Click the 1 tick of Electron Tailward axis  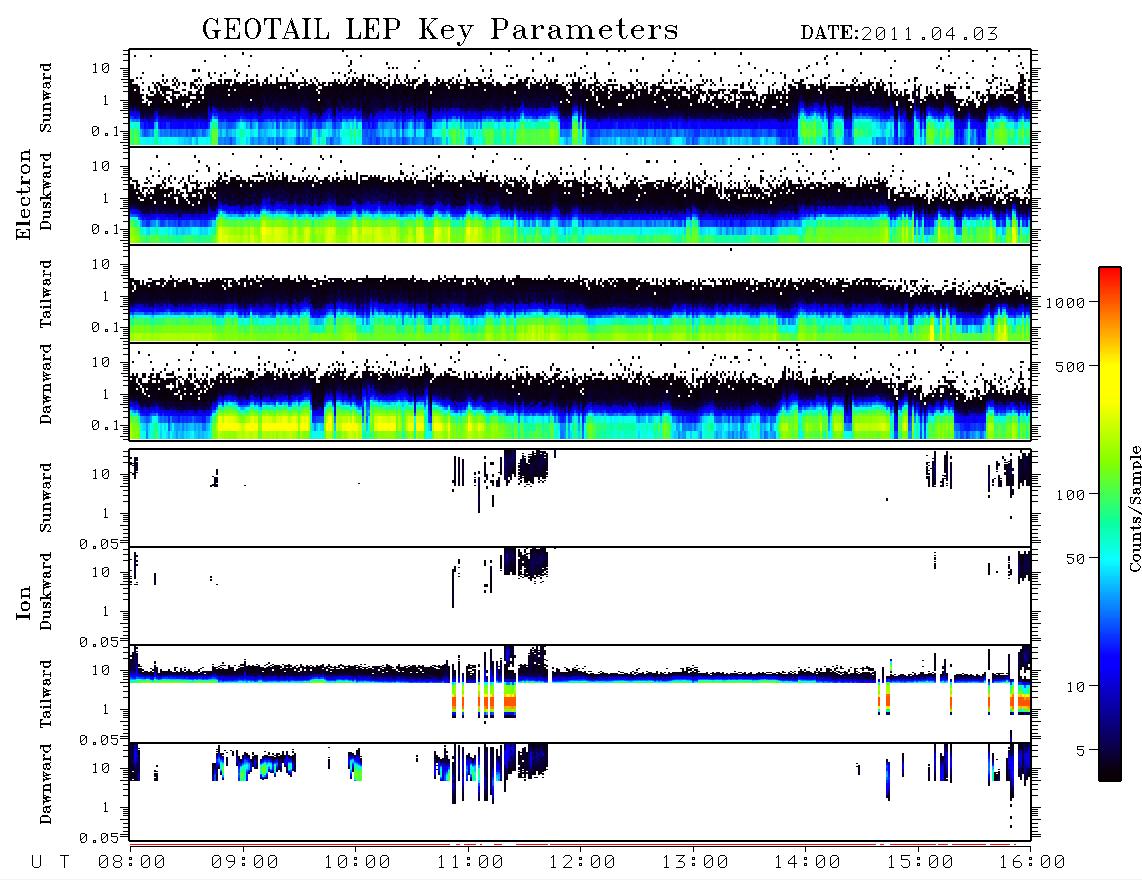click(106, 296)
